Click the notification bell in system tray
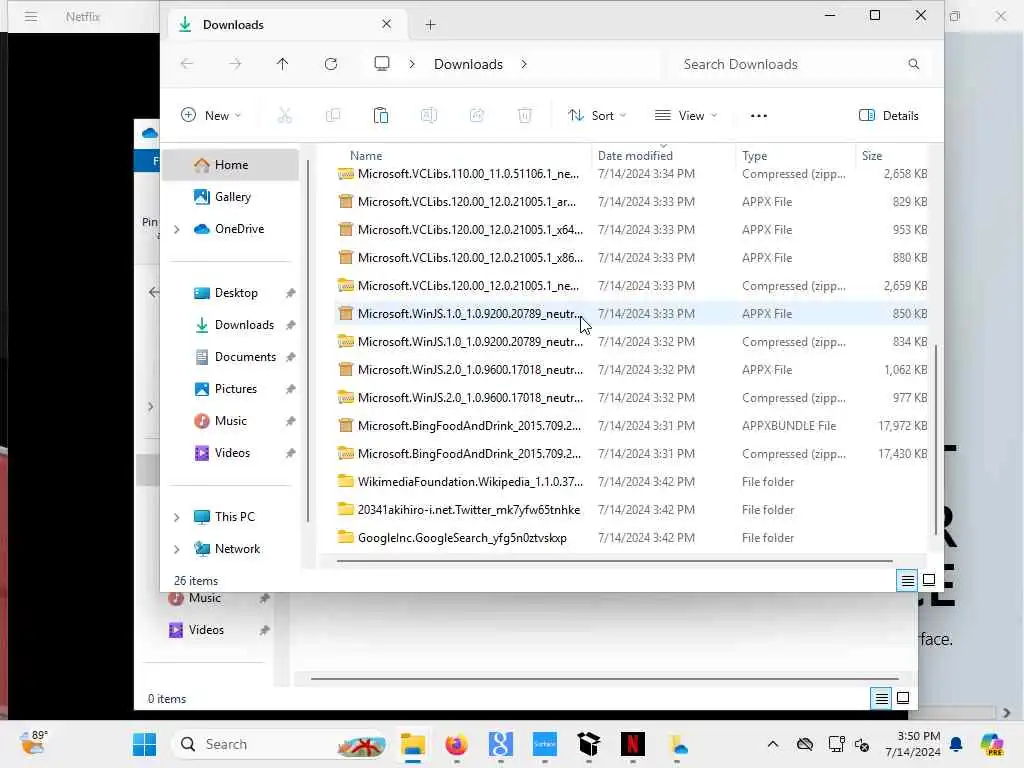The height and width of the screenshot is (768, 1024). [x=956, y=744]
